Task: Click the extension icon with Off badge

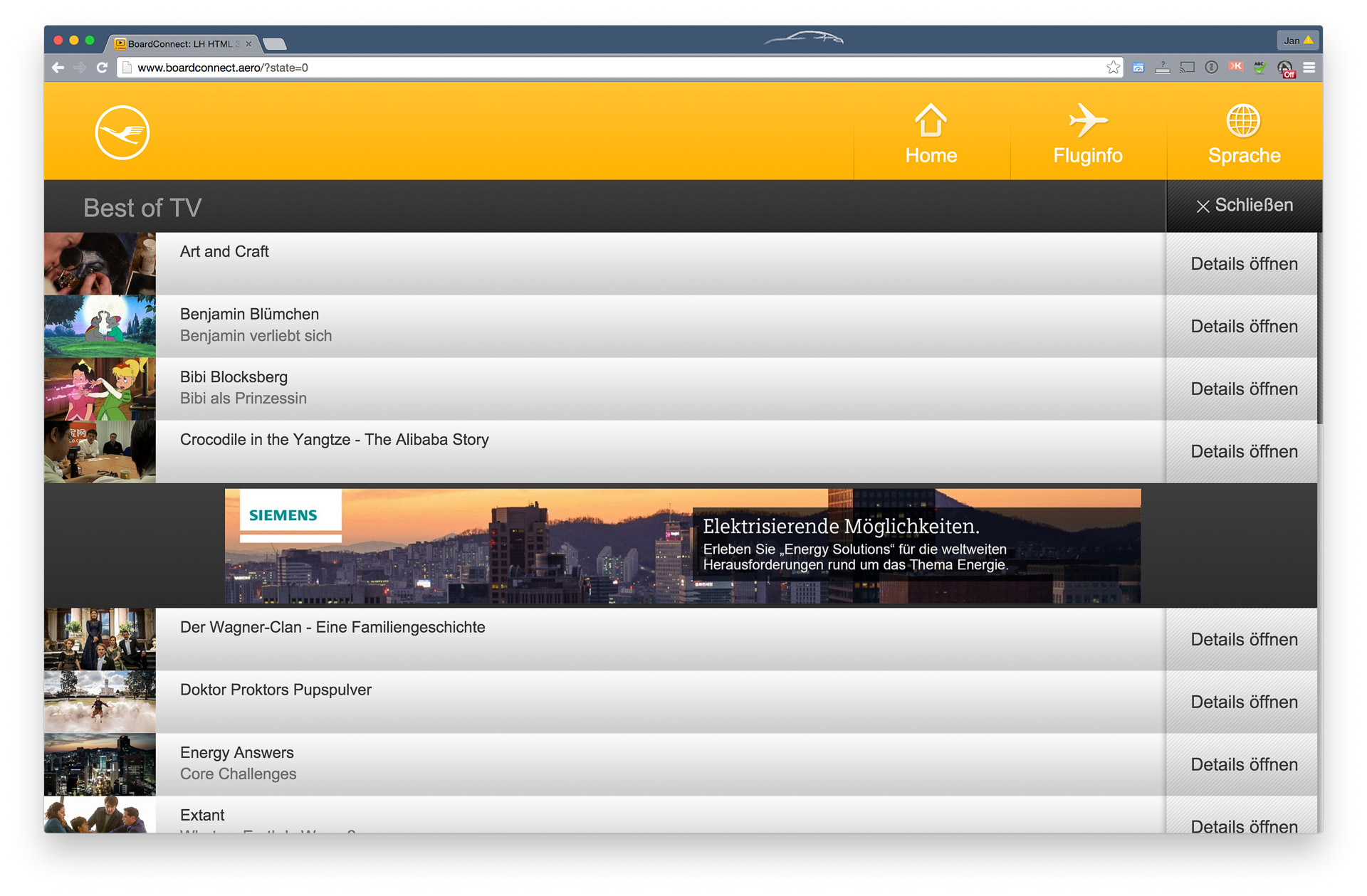Action: [1286, 69]
